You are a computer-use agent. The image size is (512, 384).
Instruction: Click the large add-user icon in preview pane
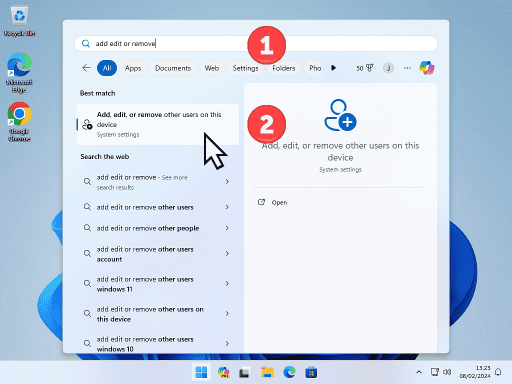(x=340, y=115)
